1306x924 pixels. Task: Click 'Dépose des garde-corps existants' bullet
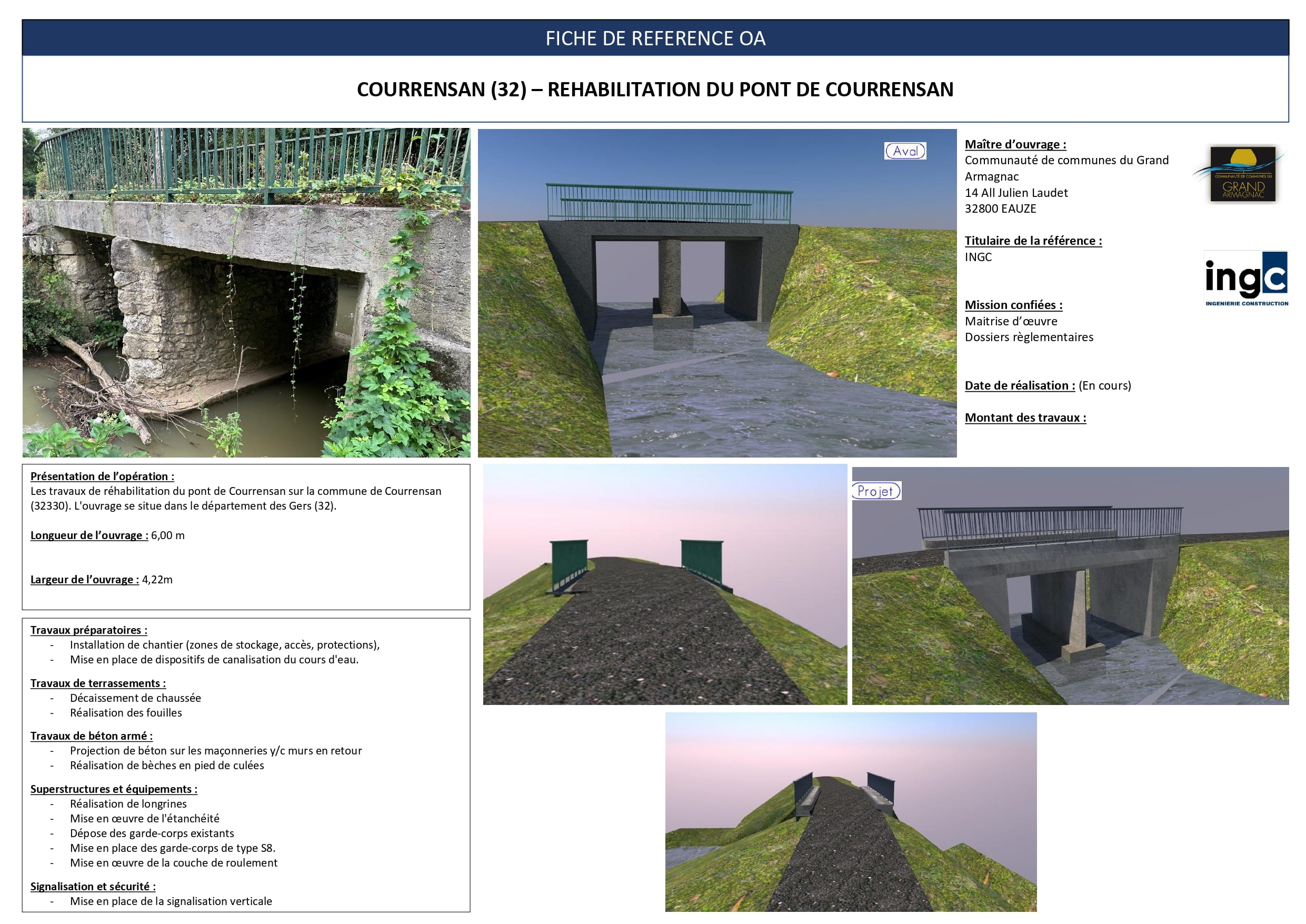152,833
